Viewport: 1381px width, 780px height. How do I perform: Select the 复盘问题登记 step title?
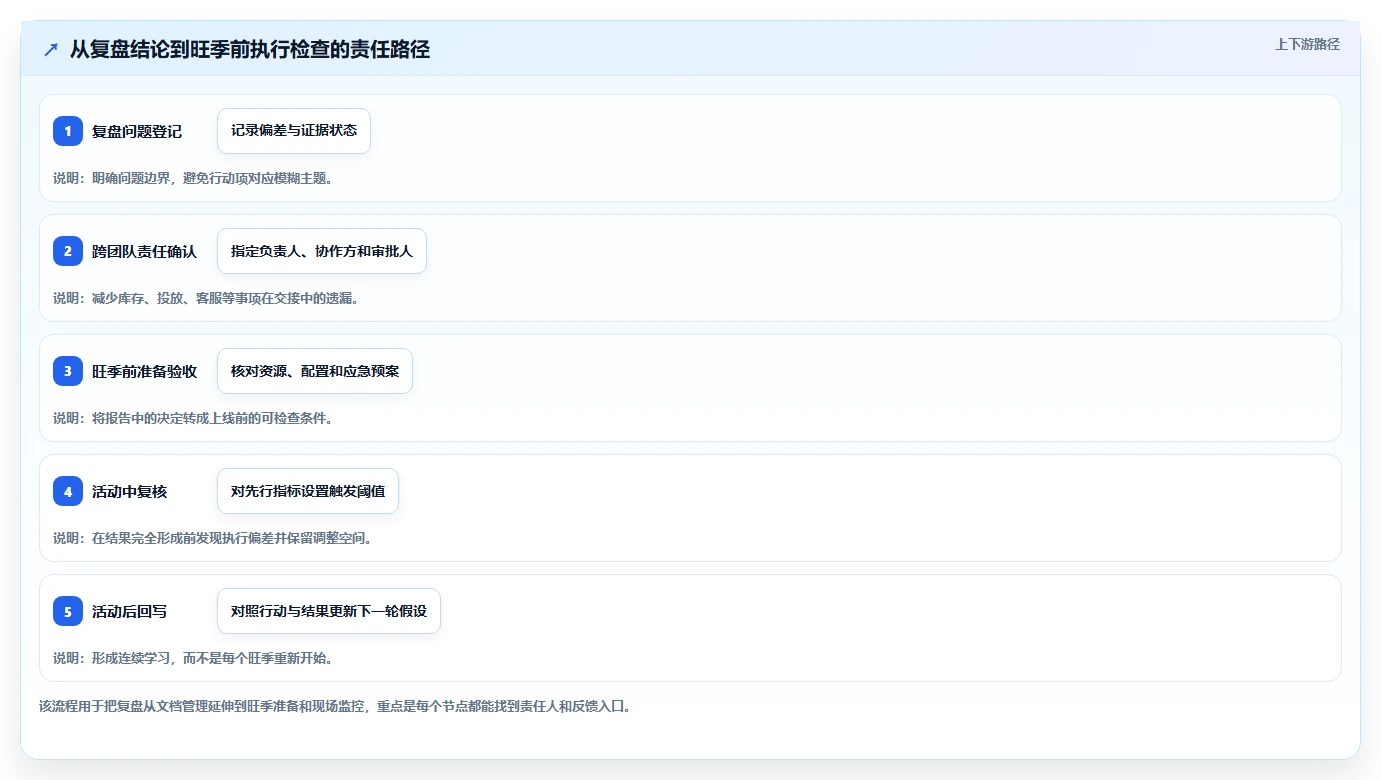click(137, 131)
